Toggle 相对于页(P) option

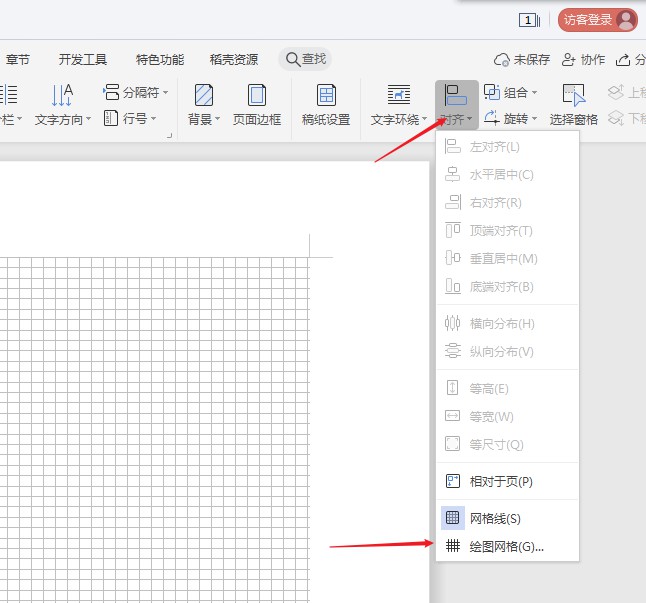[508, 481]
